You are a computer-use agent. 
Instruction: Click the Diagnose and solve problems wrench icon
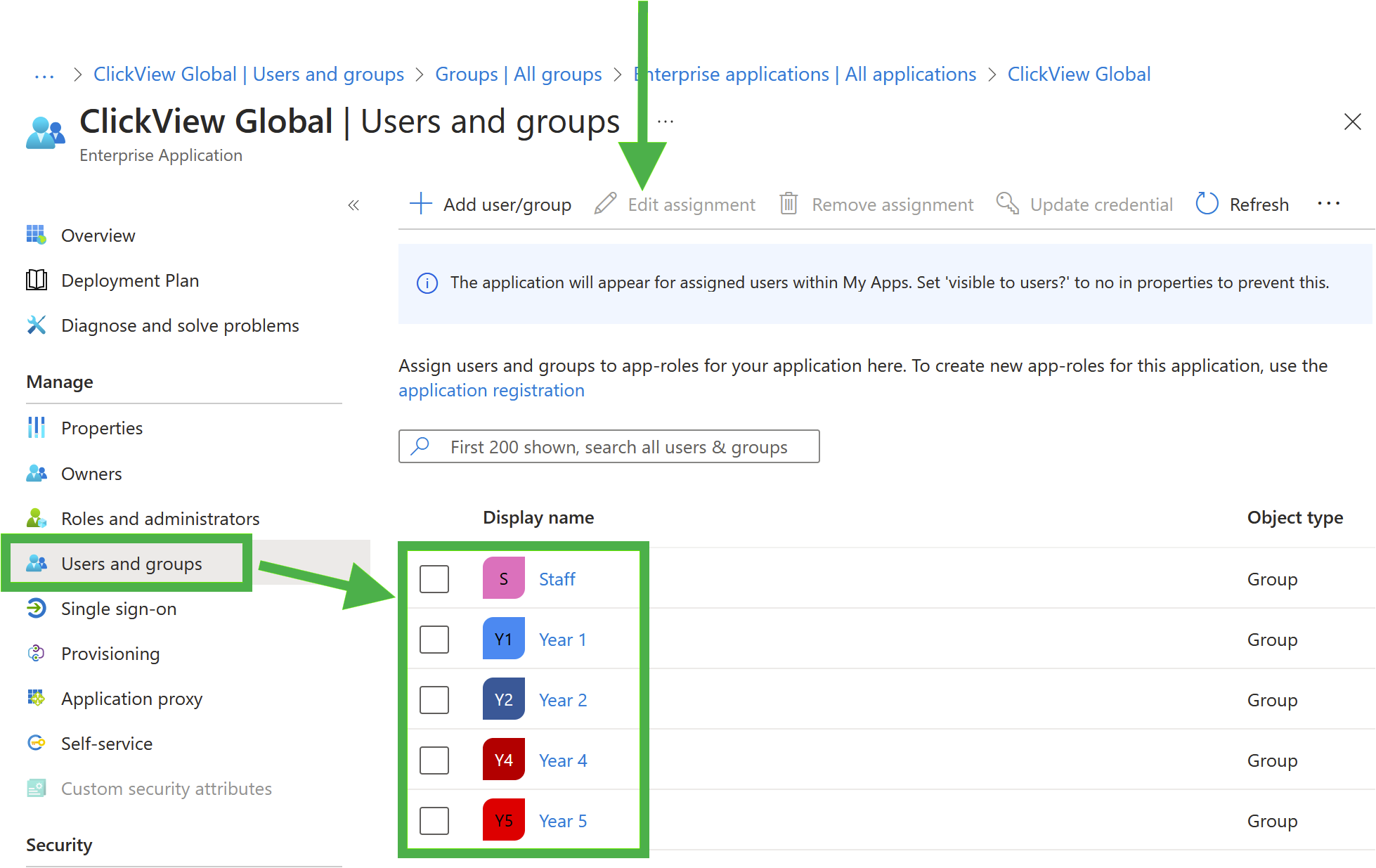37,325
